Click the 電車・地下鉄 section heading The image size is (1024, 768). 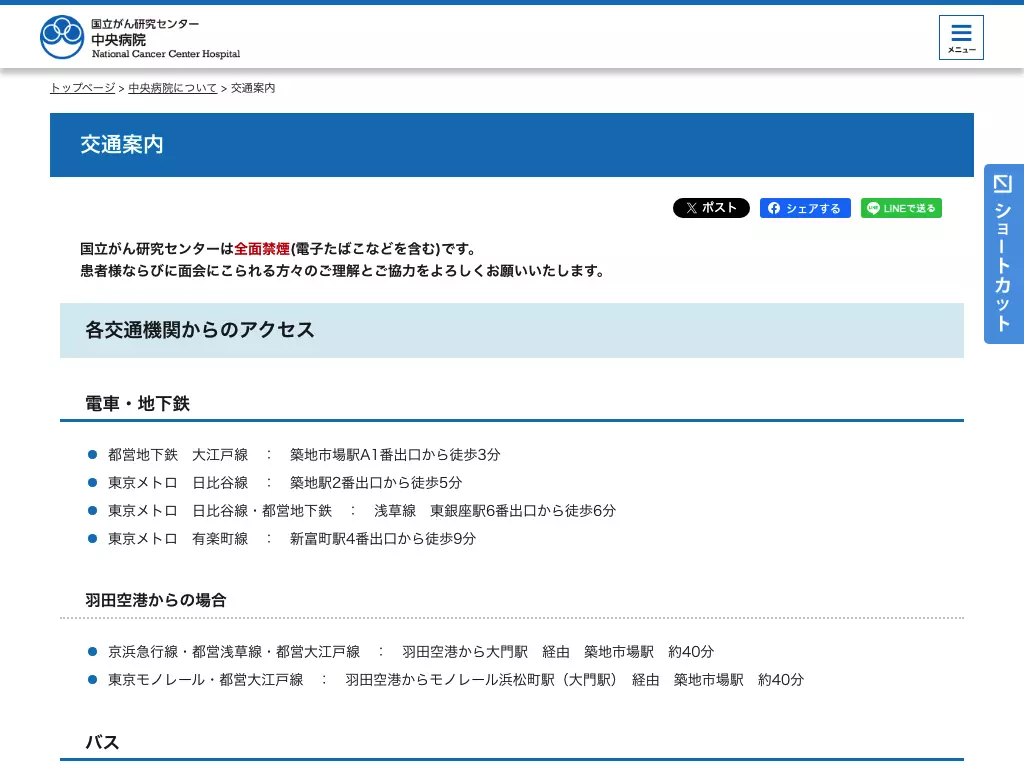(138, 404)
